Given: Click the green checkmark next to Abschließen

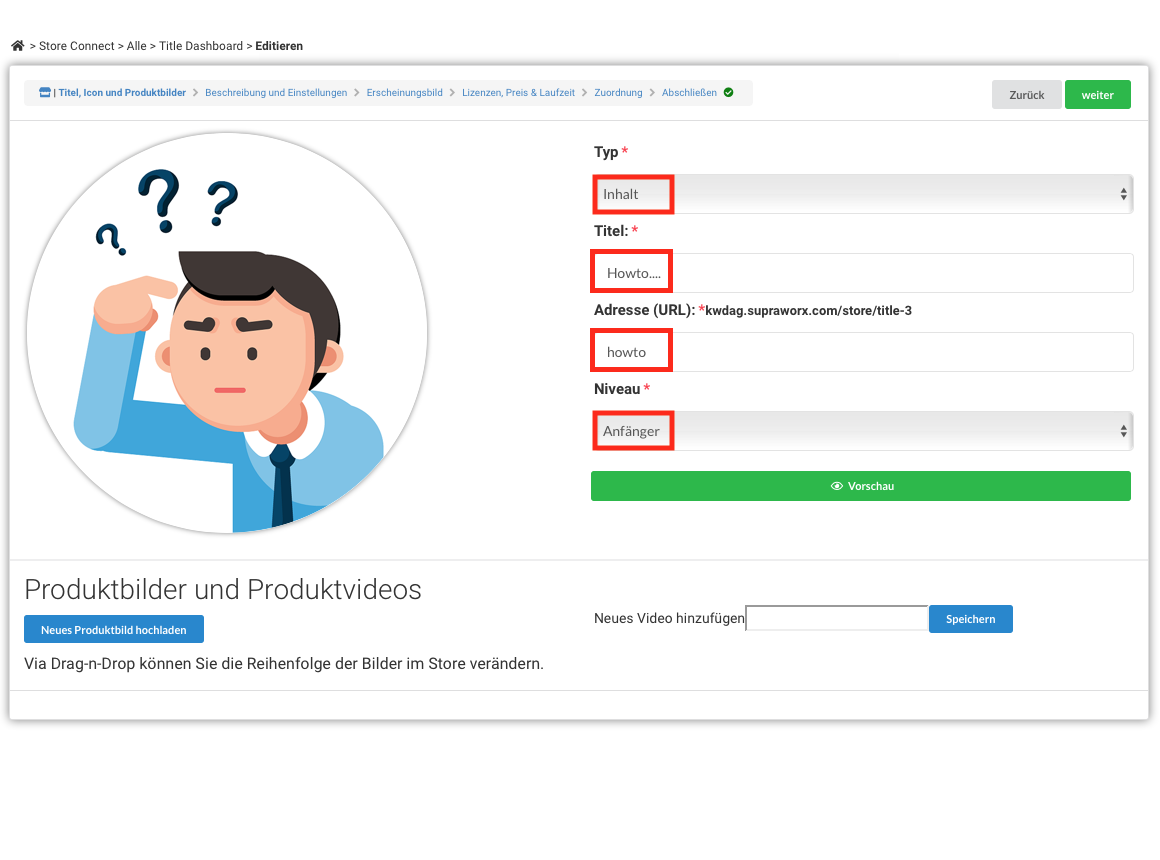Looking at the screenshot, I should coord(729,93).
